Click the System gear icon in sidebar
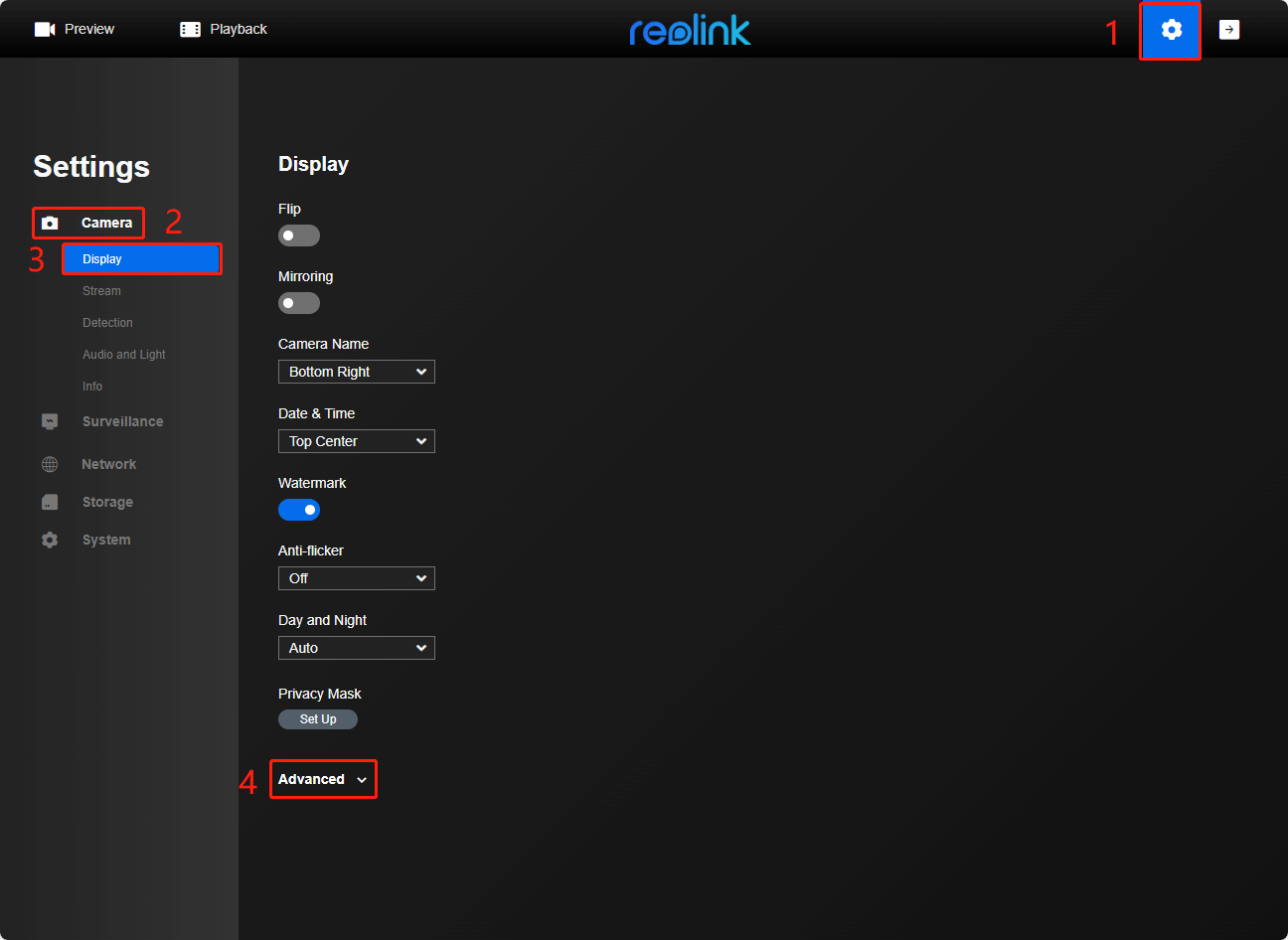The height and width of the screenshot is (940, 1288). pos(50,540)
